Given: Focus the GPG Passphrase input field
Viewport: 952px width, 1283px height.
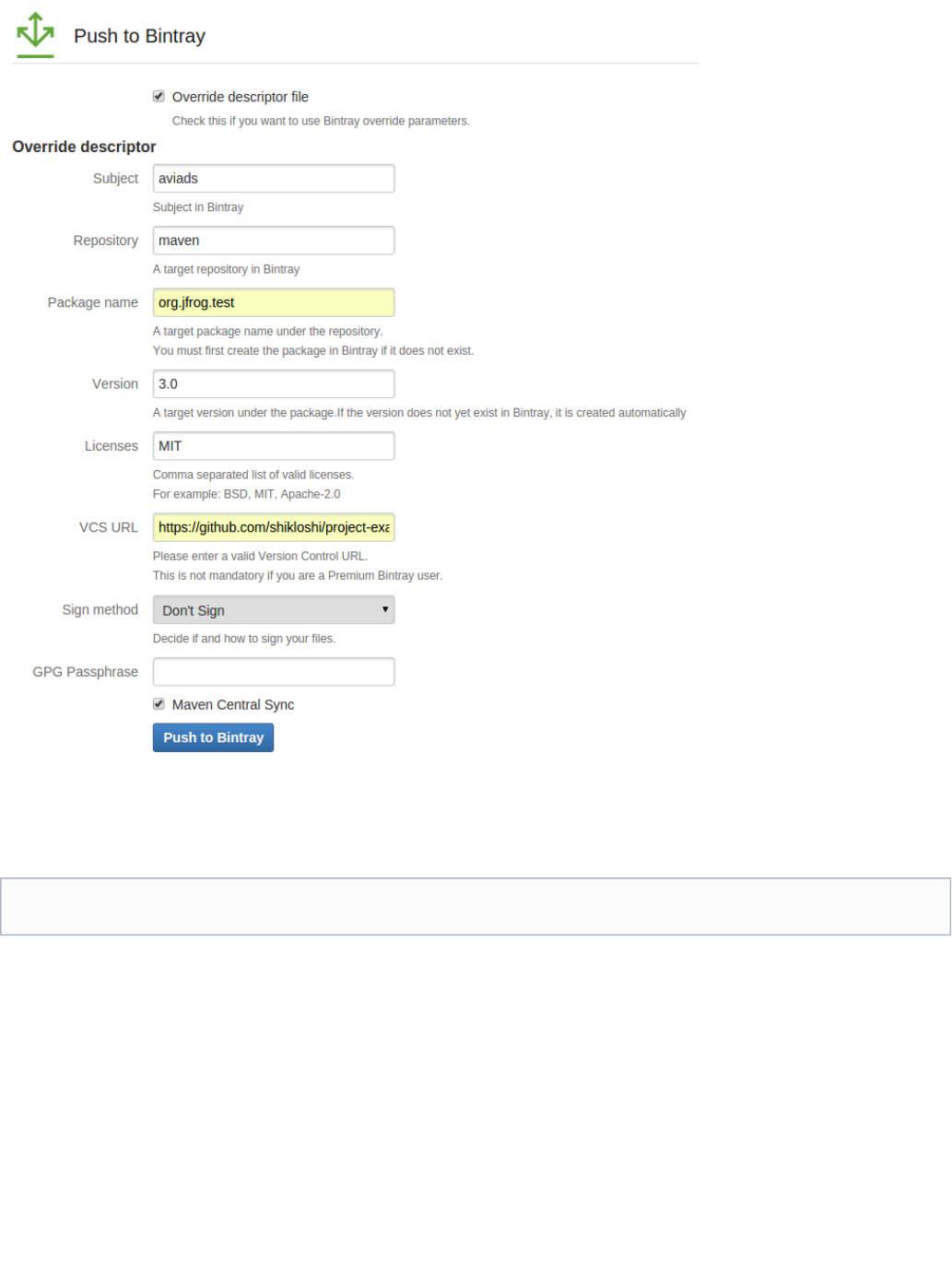Looking at the screenshot, I should pos(274,672).
